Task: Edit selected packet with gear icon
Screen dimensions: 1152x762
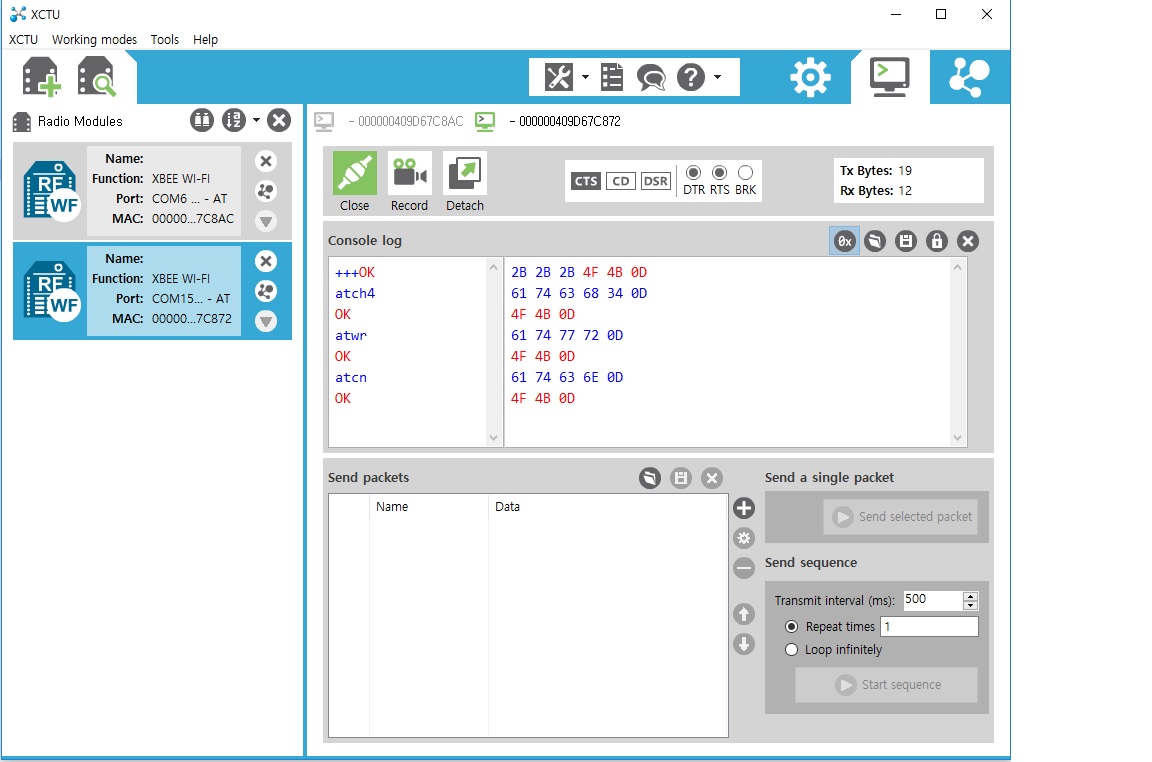Action: 744,538
